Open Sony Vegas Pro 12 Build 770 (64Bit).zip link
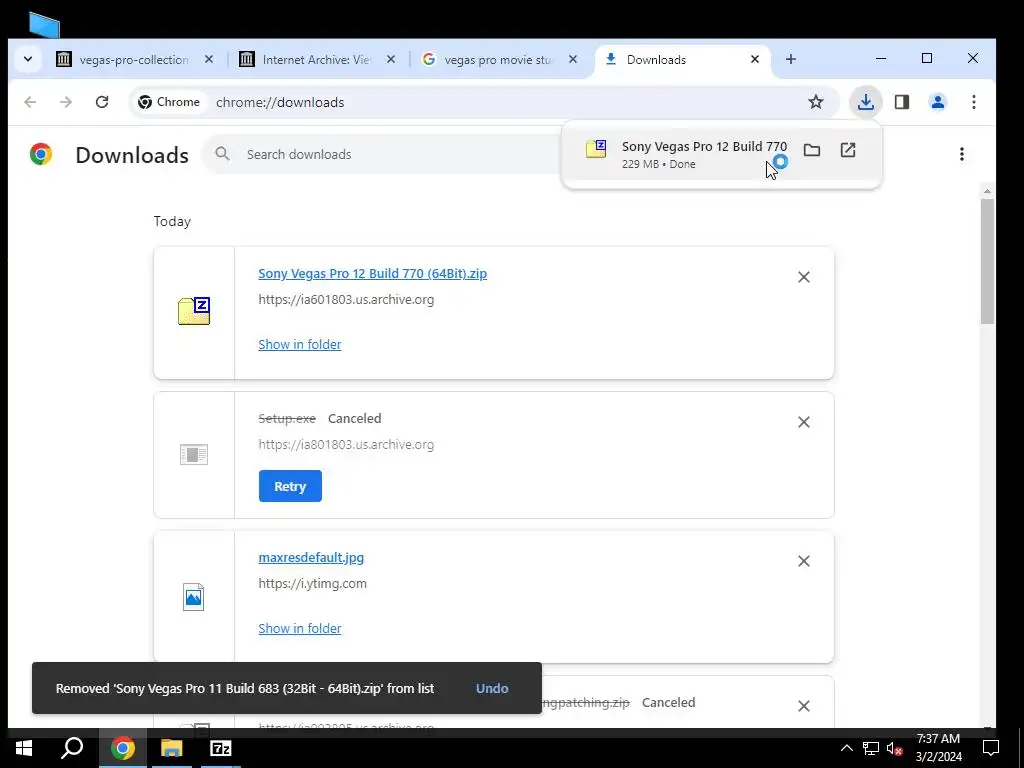Screen dimensions: 1024x768 [372, 274]
